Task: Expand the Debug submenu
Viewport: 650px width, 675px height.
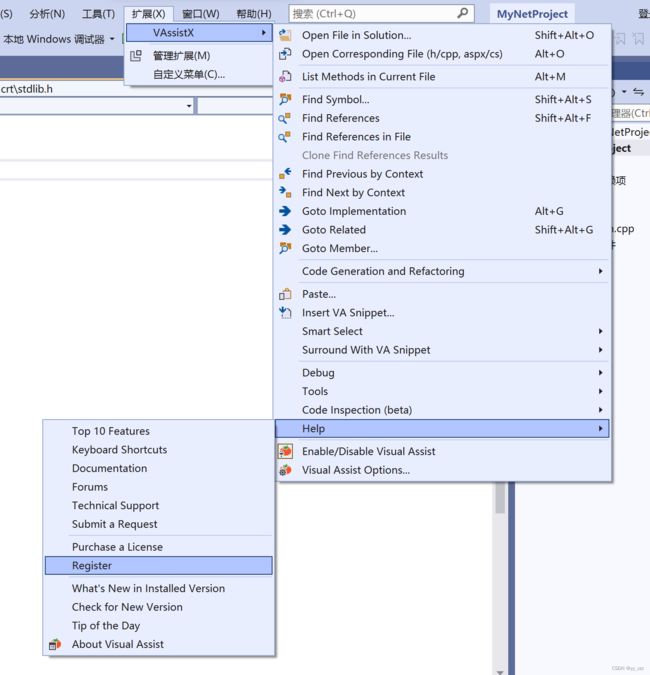Action: (x=600, y=373)
